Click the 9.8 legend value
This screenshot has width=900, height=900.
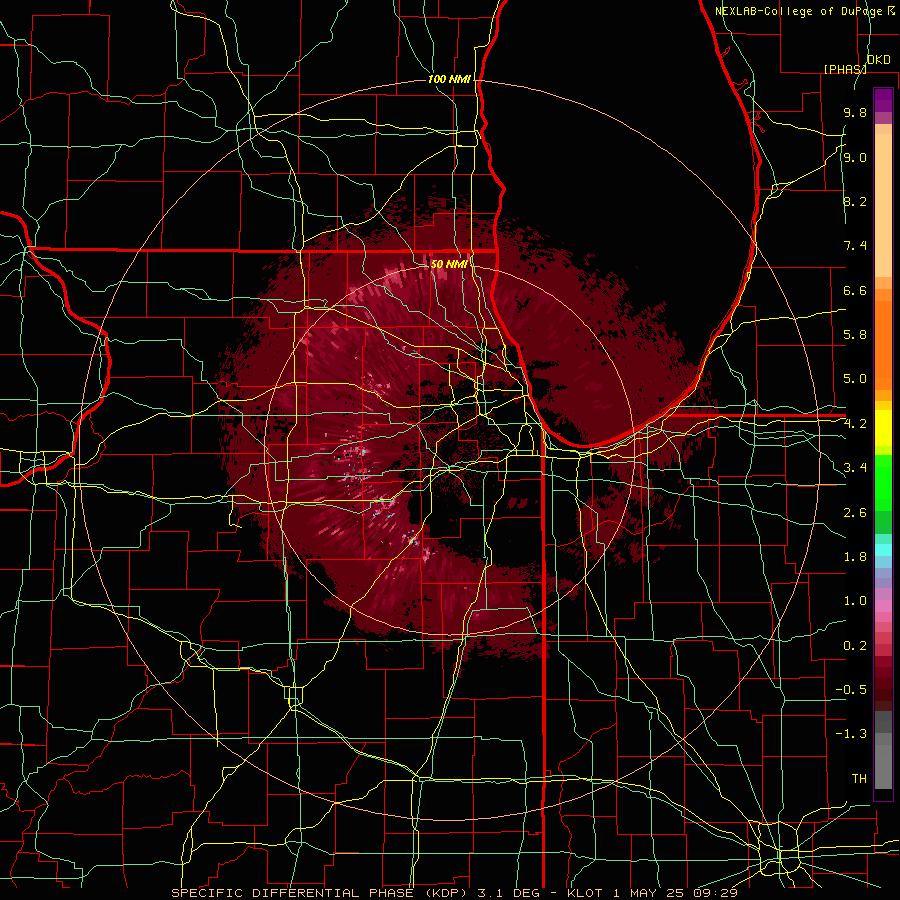[x=855, y=113]
